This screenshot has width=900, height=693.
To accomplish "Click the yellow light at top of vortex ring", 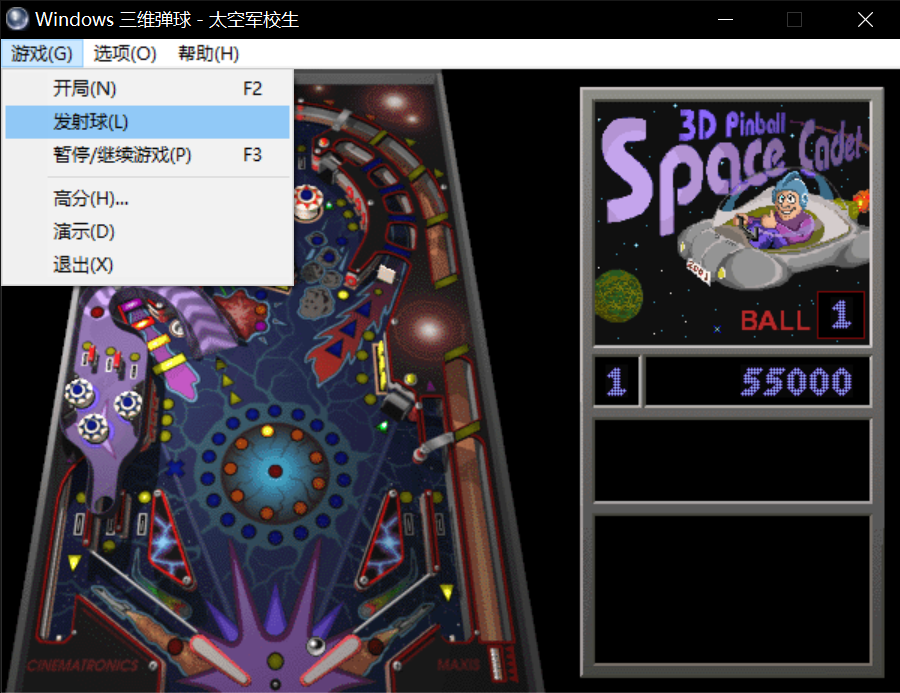I will click(x=267, y=431).
